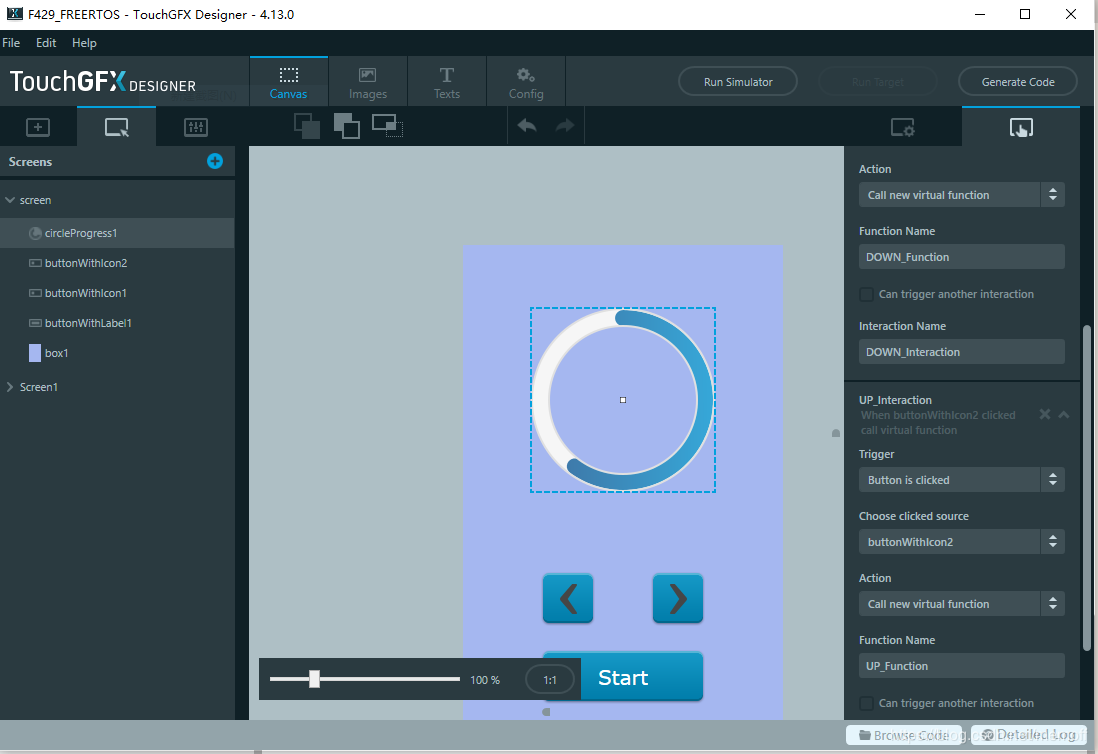Open the Interactions panel icon
This screenshot has height=754, width=1098.
pyautogui.click(x=1020, y=127)
